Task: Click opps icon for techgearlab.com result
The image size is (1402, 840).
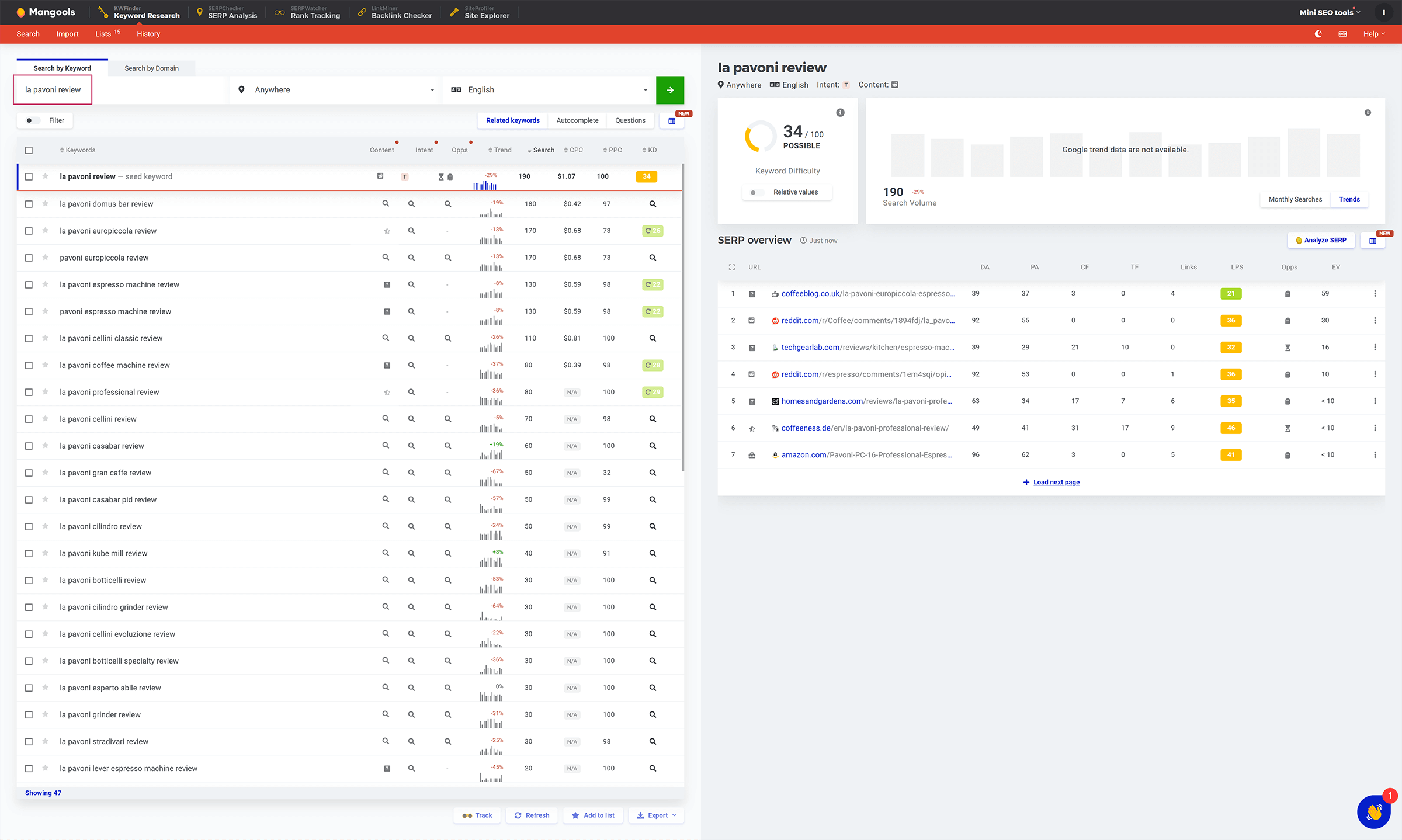Action: click(x=1288, y=348)
